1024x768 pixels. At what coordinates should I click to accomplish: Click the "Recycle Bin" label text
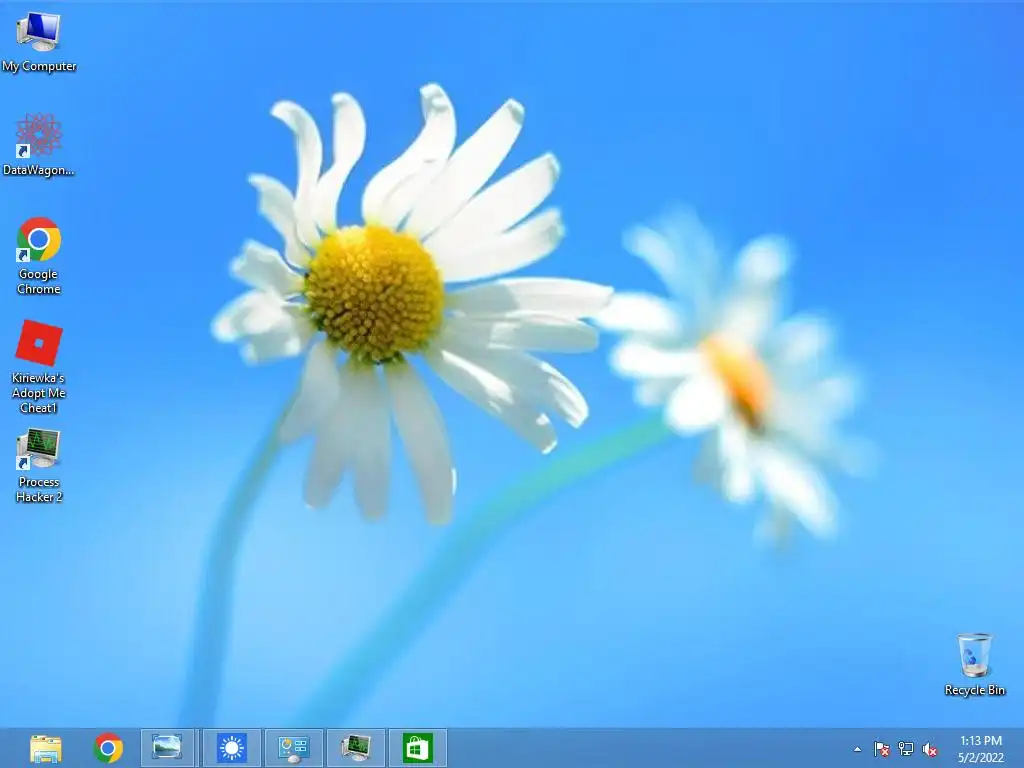click(974, 690)
